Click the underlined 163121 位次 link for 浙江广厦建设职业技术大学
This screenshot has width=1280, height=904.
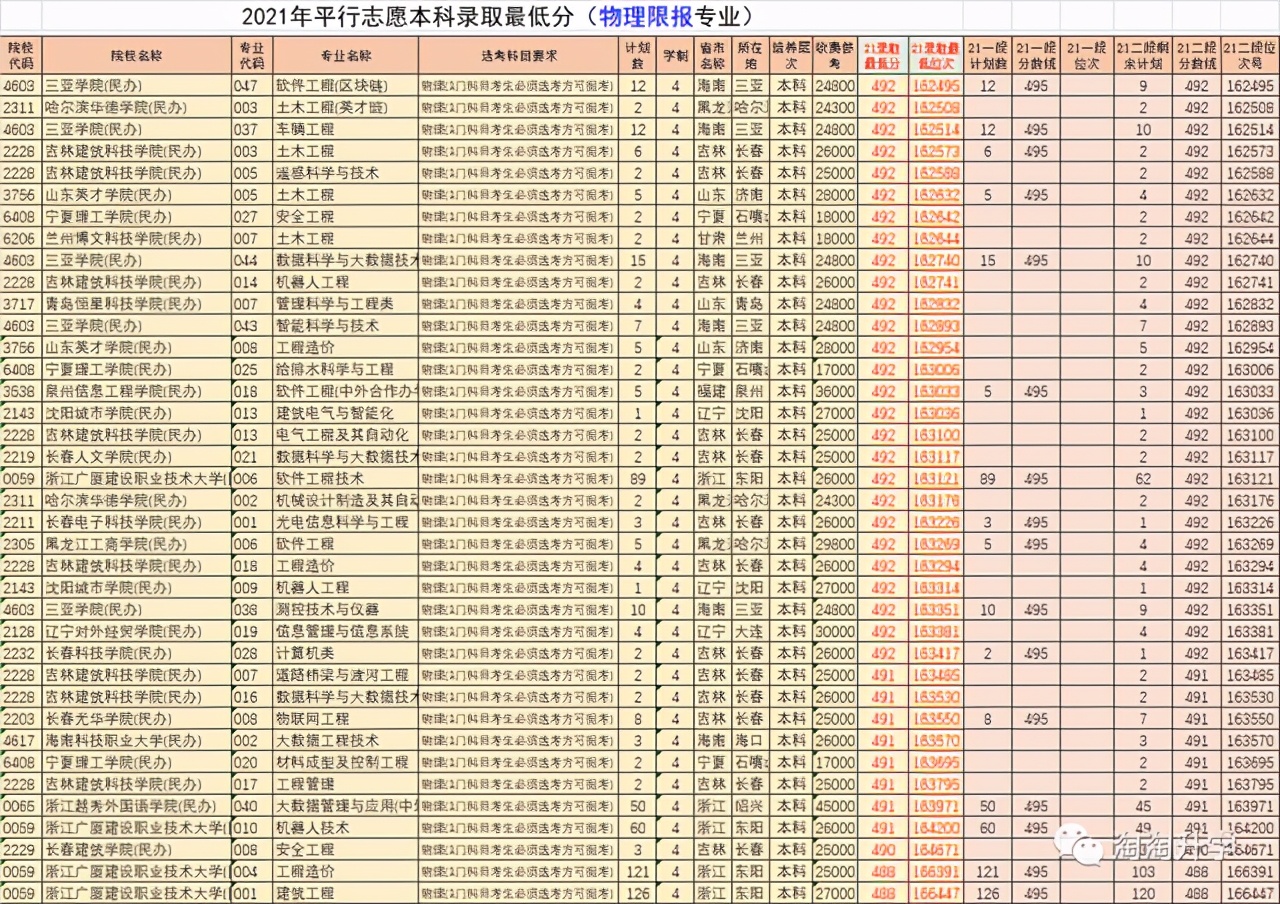(934, 478)
